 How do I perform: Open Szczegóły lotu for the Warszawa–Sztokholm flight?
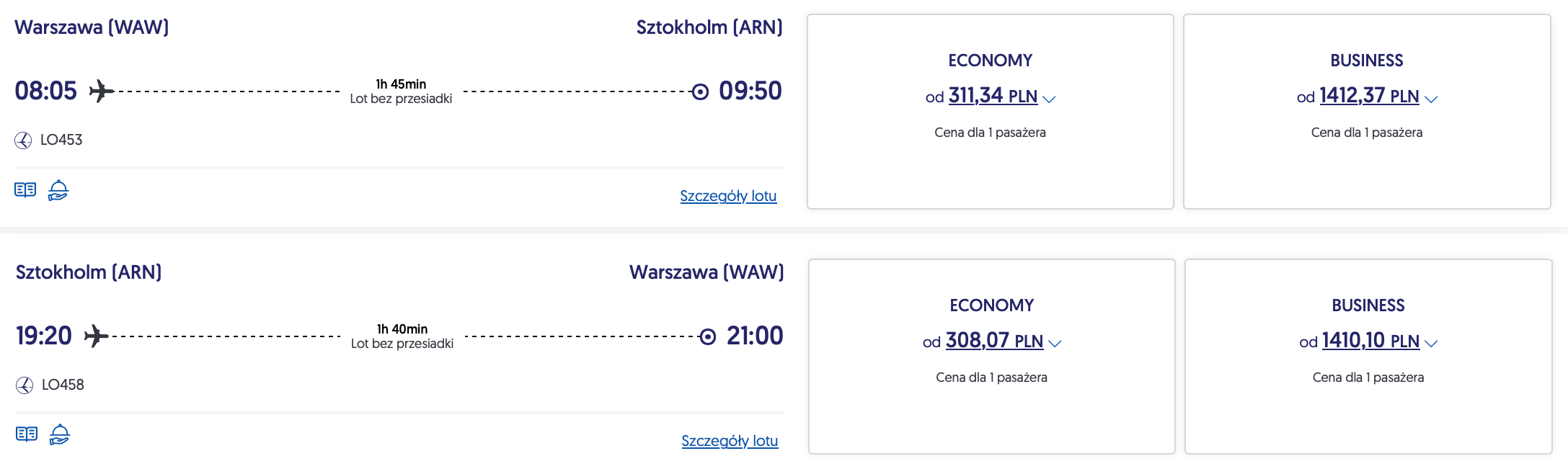coord(728,196)
